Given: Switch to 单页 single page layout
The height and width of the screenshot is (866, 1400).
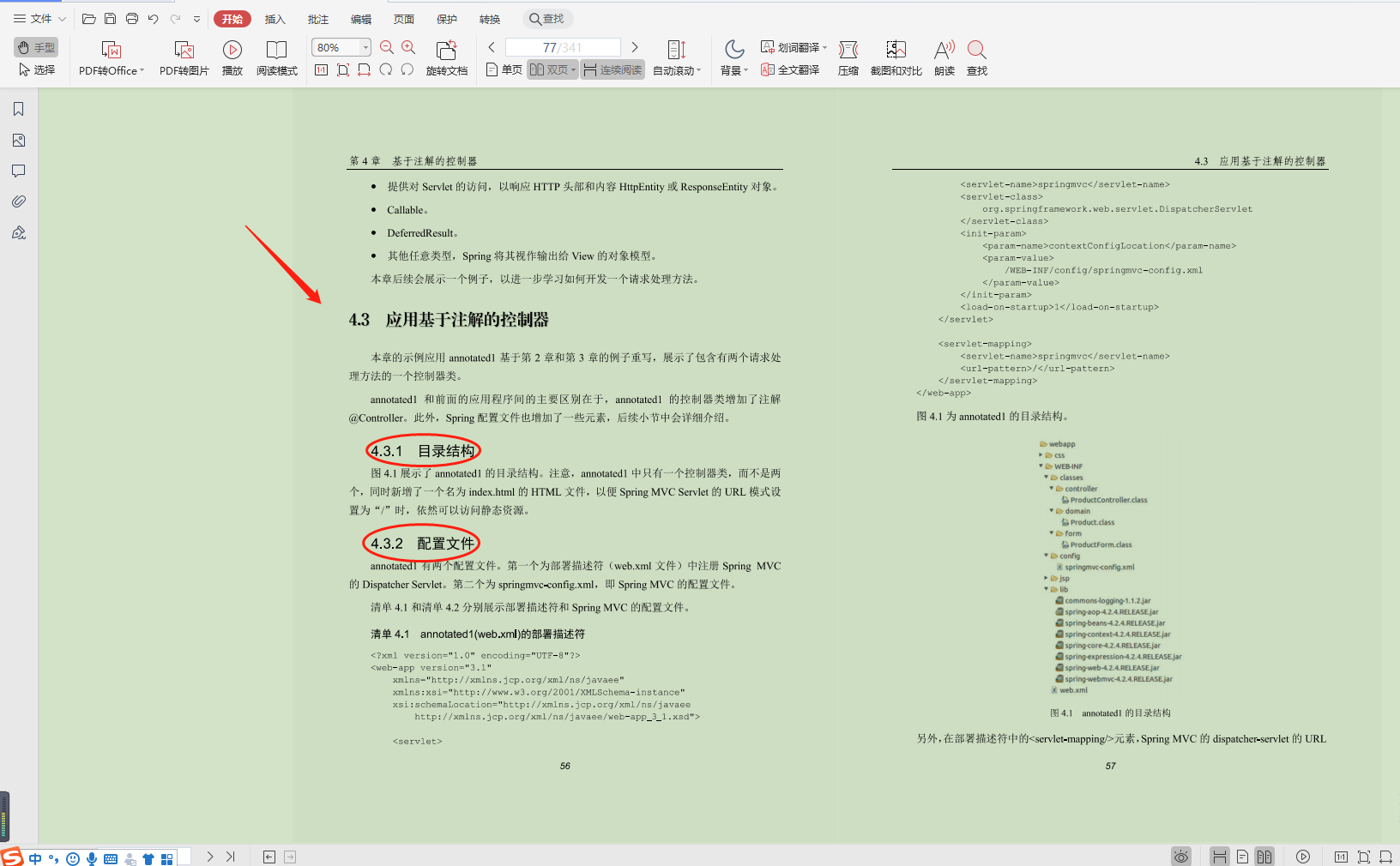Looking at the screenshot, I should coord(504,69).
